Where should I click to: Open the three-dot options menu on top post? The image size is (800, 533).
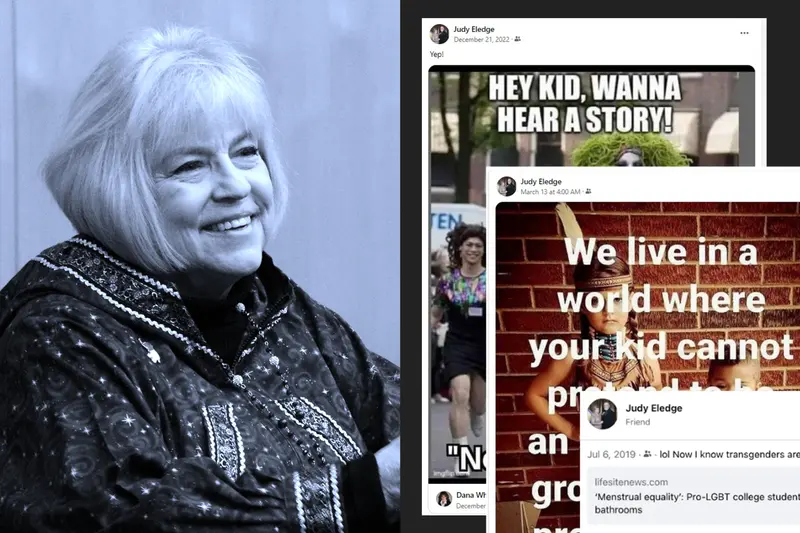744,33
